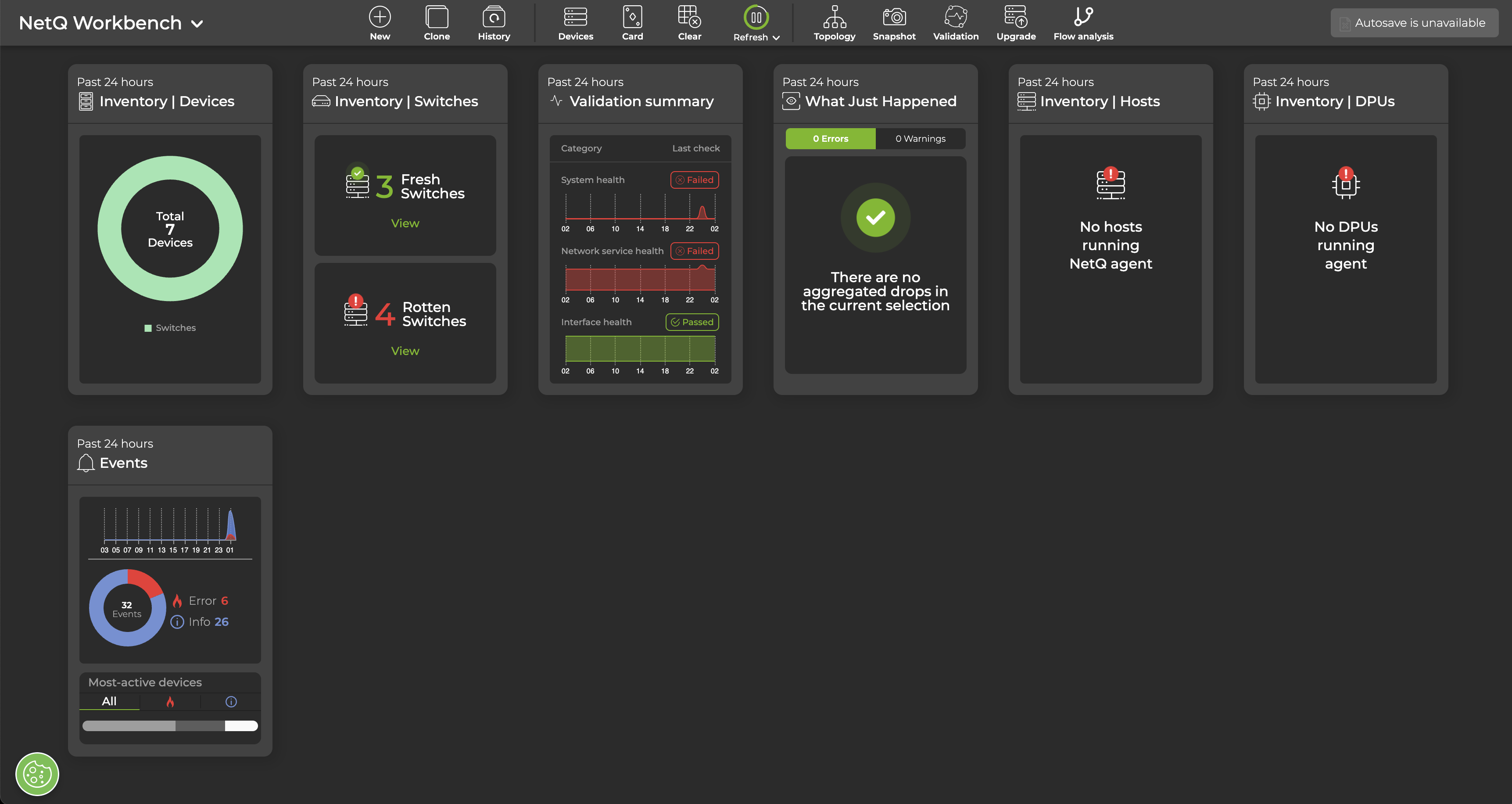Launch Flow analysis
1512x804 pixels.
click(x=1083, y=22)
